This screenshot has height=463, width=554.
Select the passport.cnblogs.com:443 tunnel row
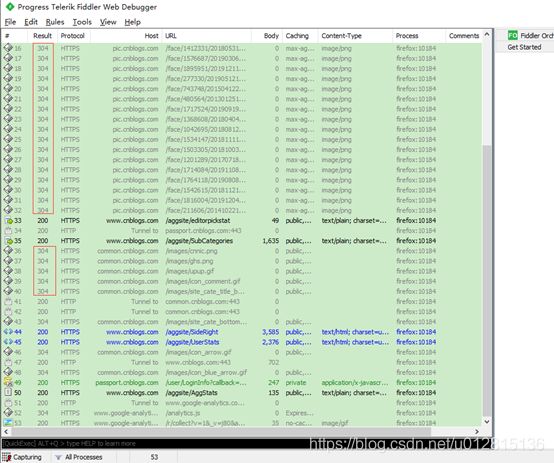pos(242,230)
